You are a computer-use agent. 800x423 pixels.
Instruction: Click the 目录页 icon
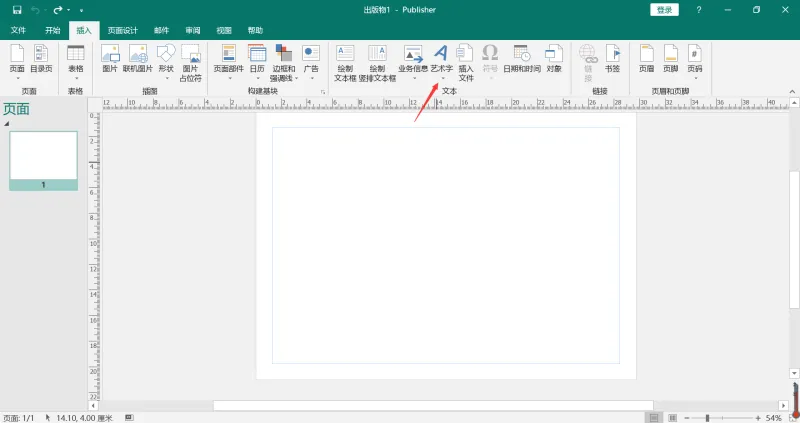(41, 59)
